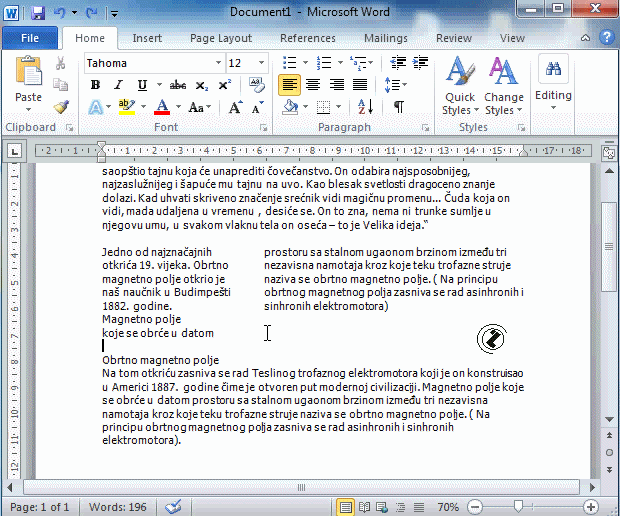
Task: Click the Paste icon in Clipboard group
Action: tap(29, 80)
